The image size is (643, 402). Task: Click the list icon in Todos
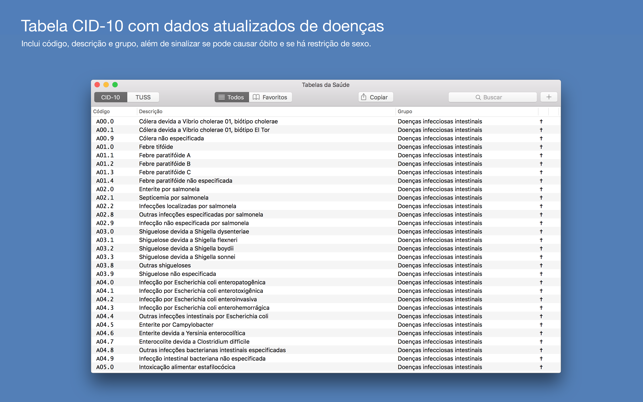click(x=221, y=97)
